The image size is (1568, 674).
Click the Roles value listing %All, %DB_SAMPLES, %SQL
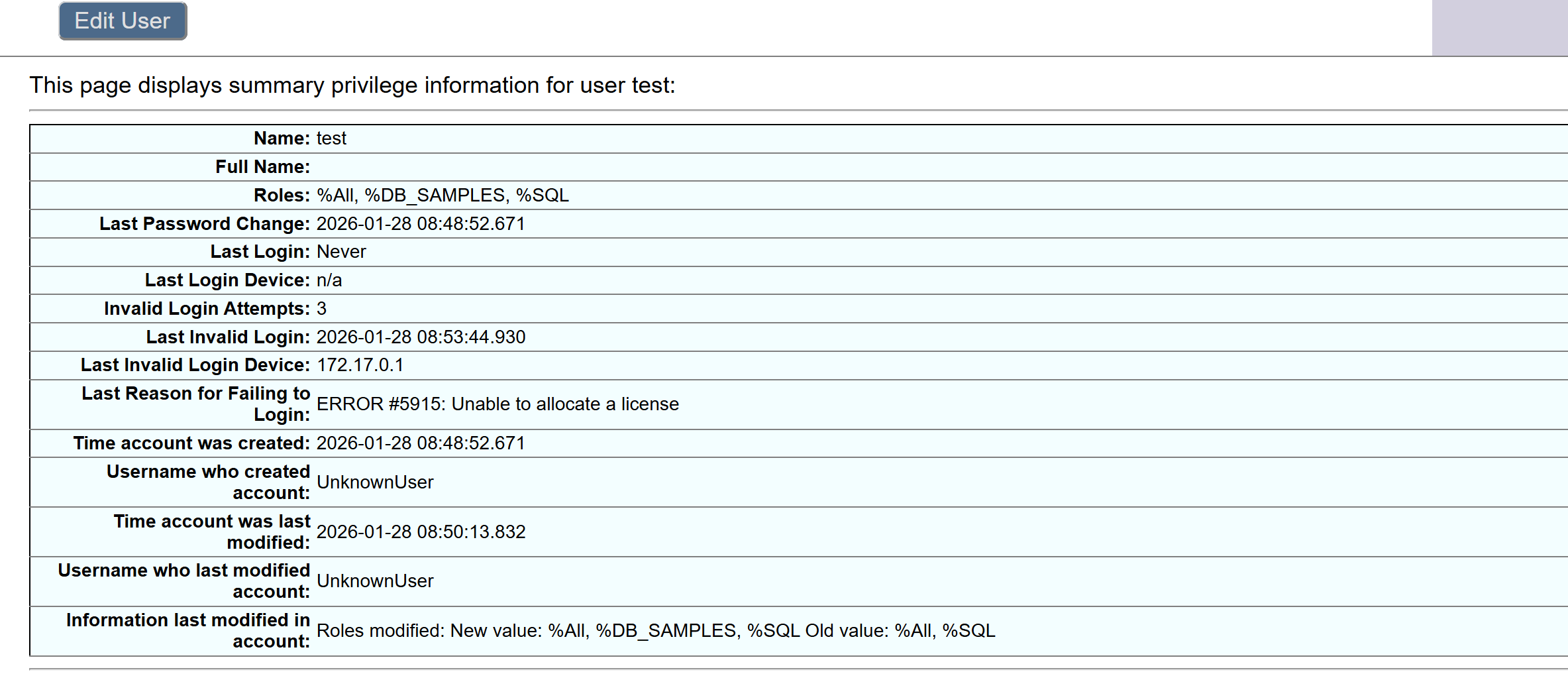coord(443,196)
